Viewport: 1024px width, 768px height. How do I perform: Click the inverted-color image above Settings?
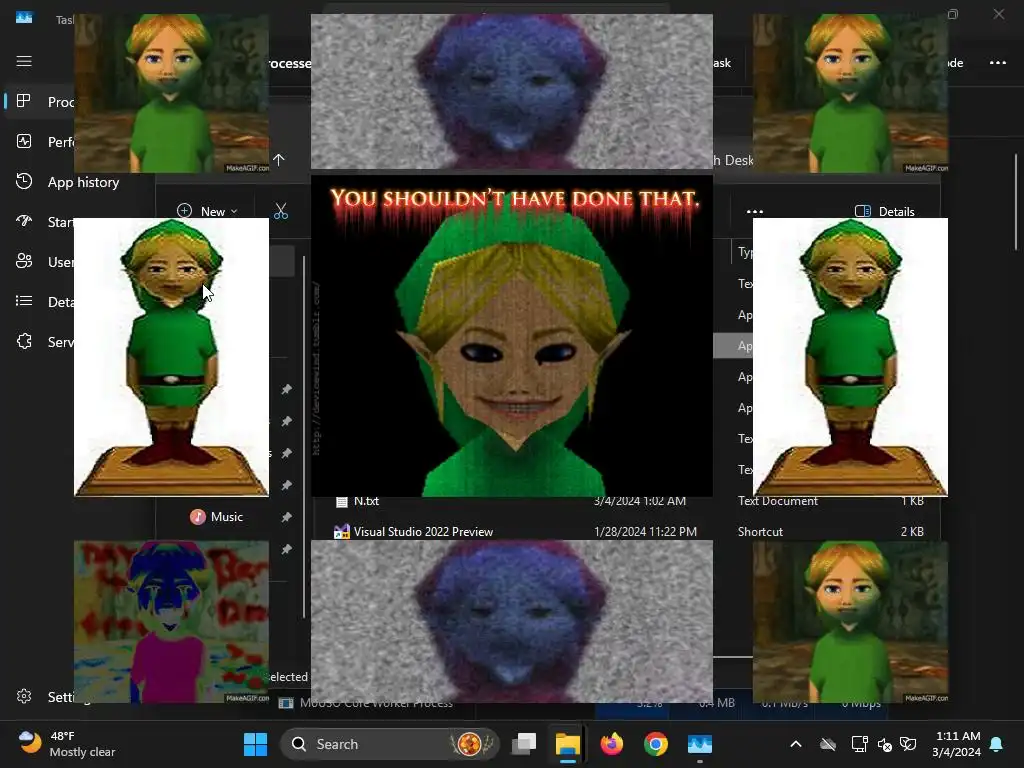tap(171, 621)
